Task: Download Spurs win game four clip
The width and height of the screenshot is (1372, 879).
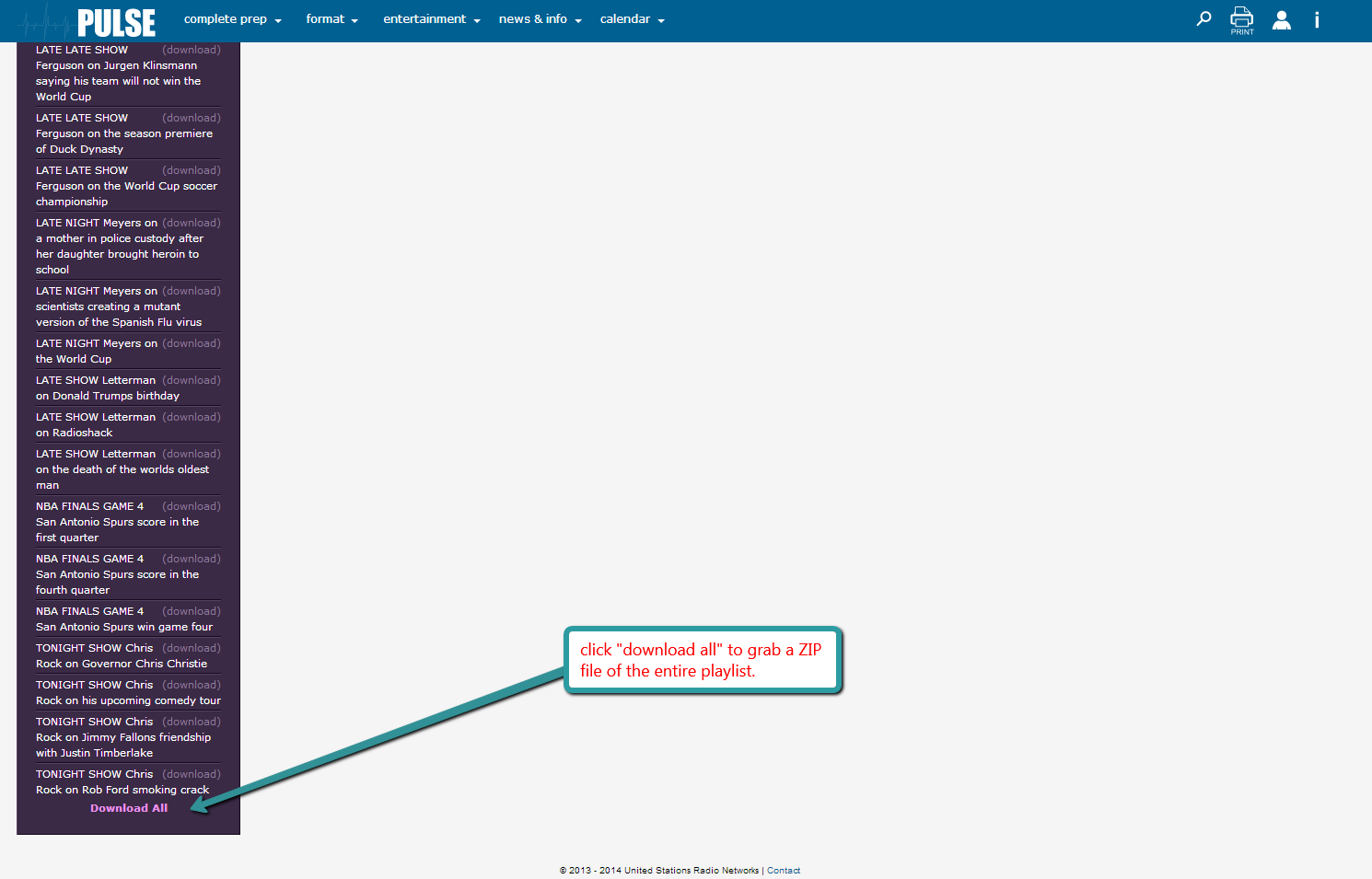Action: 192,611
